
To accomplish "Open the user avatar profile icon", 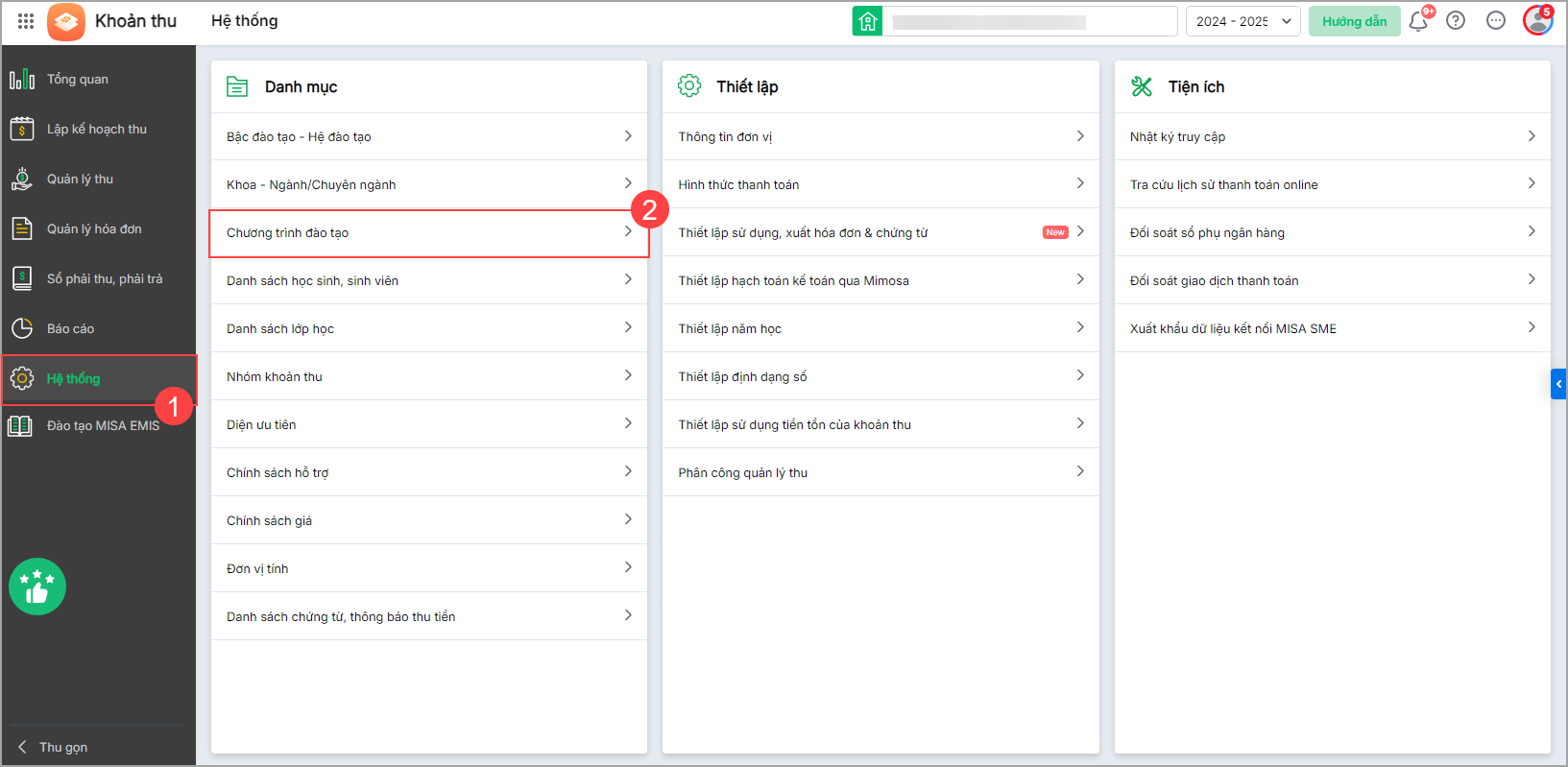I will coord(1537,21).
